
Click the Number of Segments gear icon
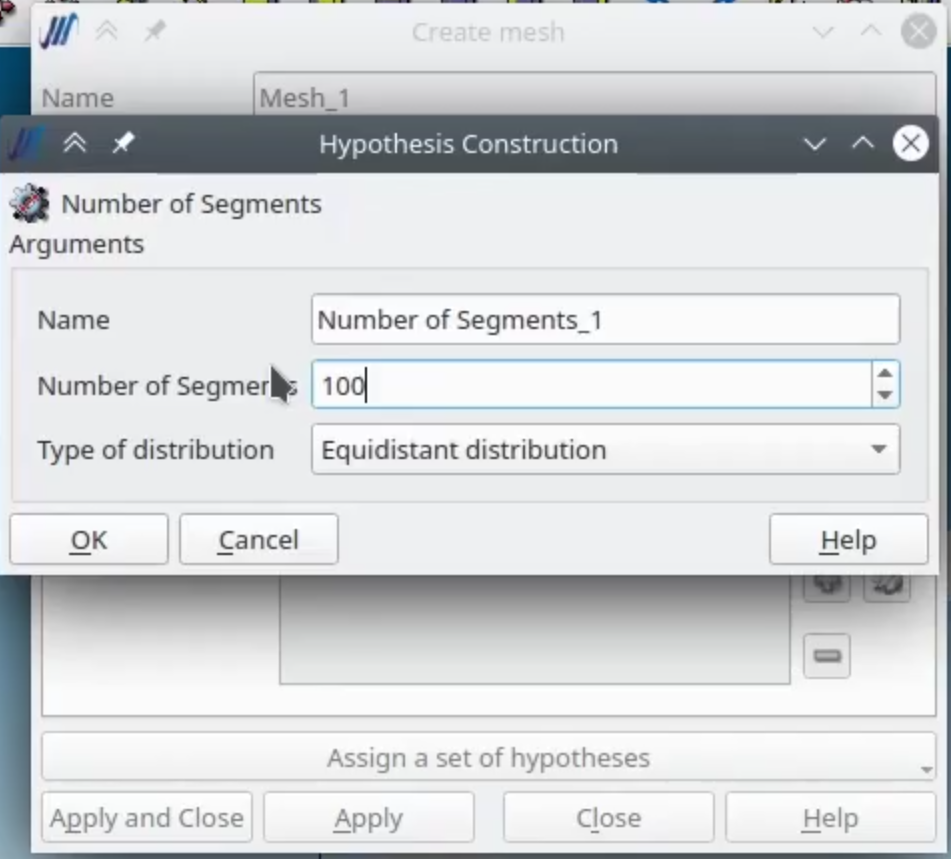point(29,204)
